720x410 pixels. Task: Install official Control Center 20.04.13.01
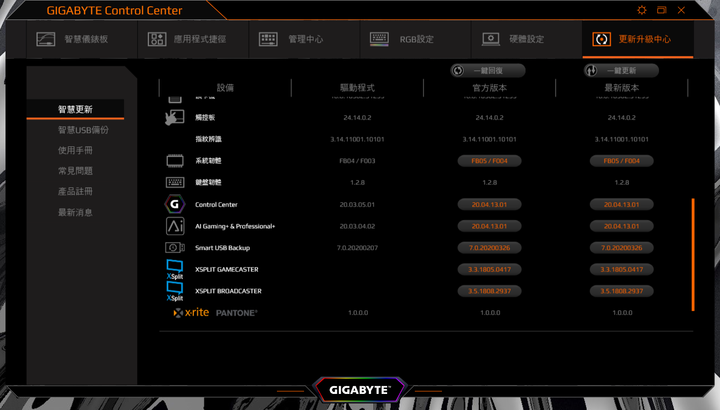click(489, 204)
